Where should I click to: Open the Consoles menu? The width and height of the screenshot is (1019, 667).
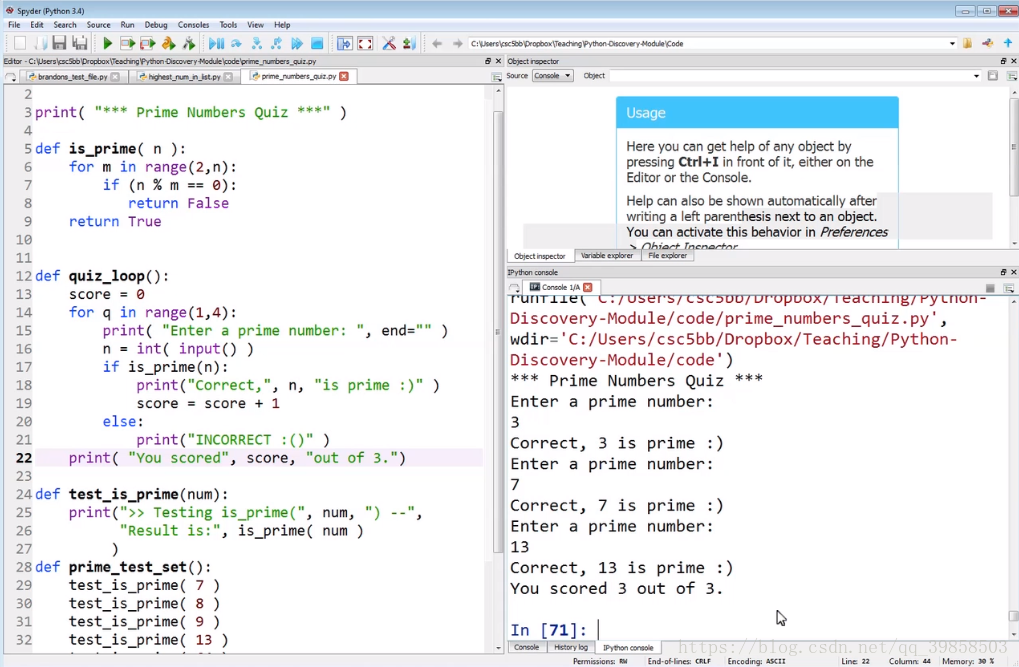point(194,25)
